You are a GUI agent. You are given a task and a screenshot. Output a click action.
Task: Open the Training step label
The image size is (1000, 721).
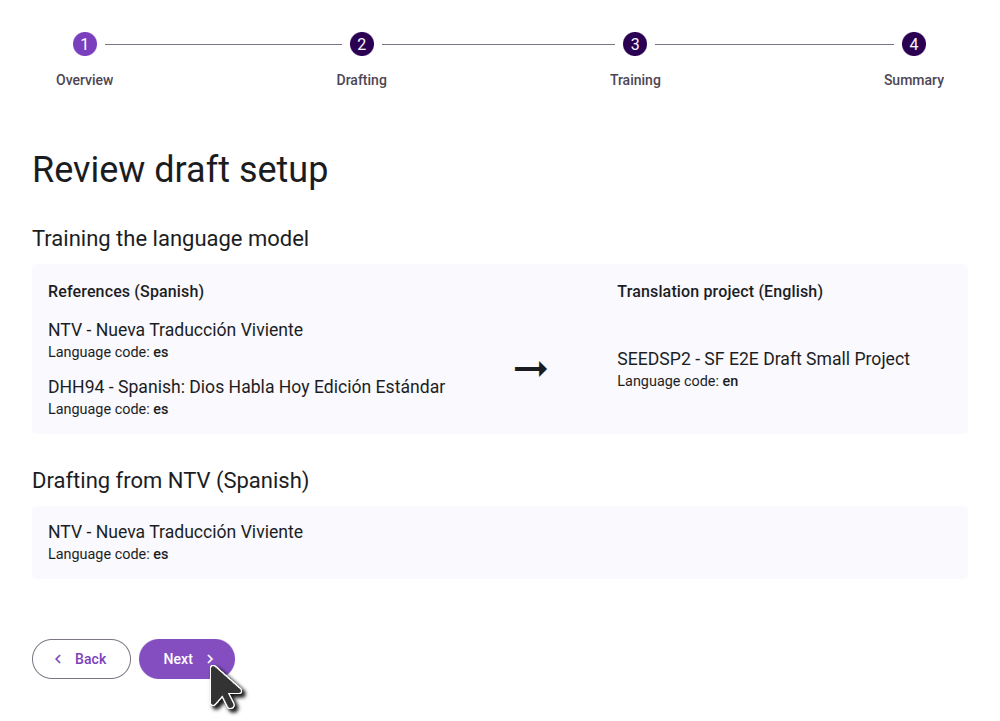tap(635, 80)
